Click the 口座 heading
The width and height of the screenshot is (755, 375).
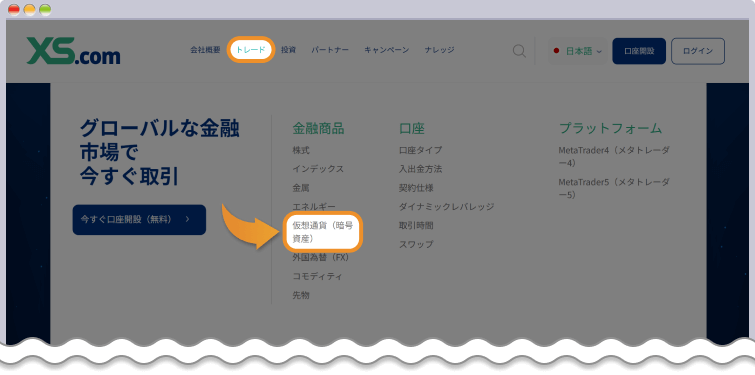coord(412,129)
